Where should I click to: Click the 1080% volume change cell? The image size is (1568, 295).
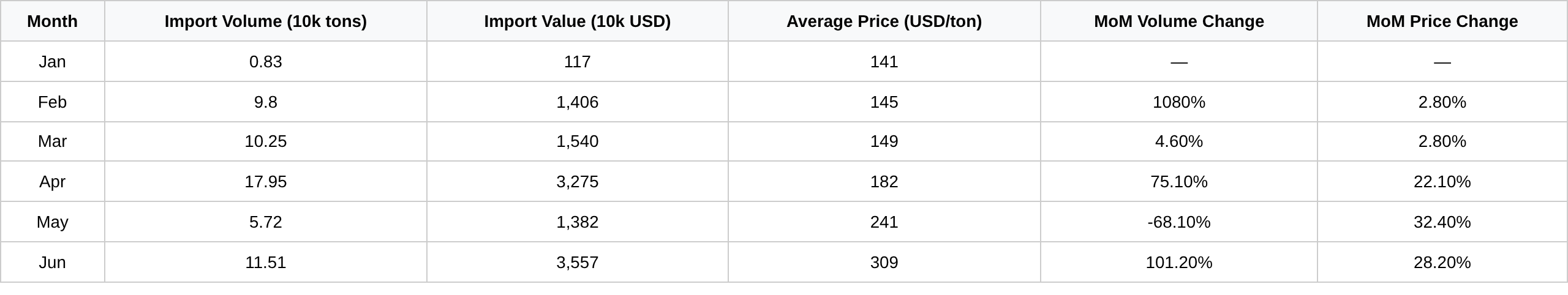point(1179,102)
